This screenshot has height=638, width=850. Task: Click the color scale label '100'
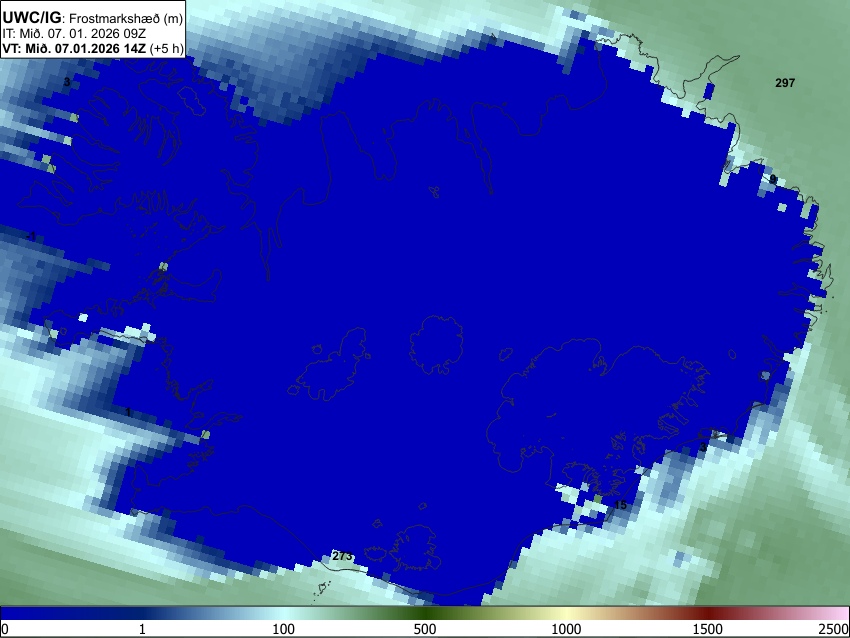click(284, 629)
